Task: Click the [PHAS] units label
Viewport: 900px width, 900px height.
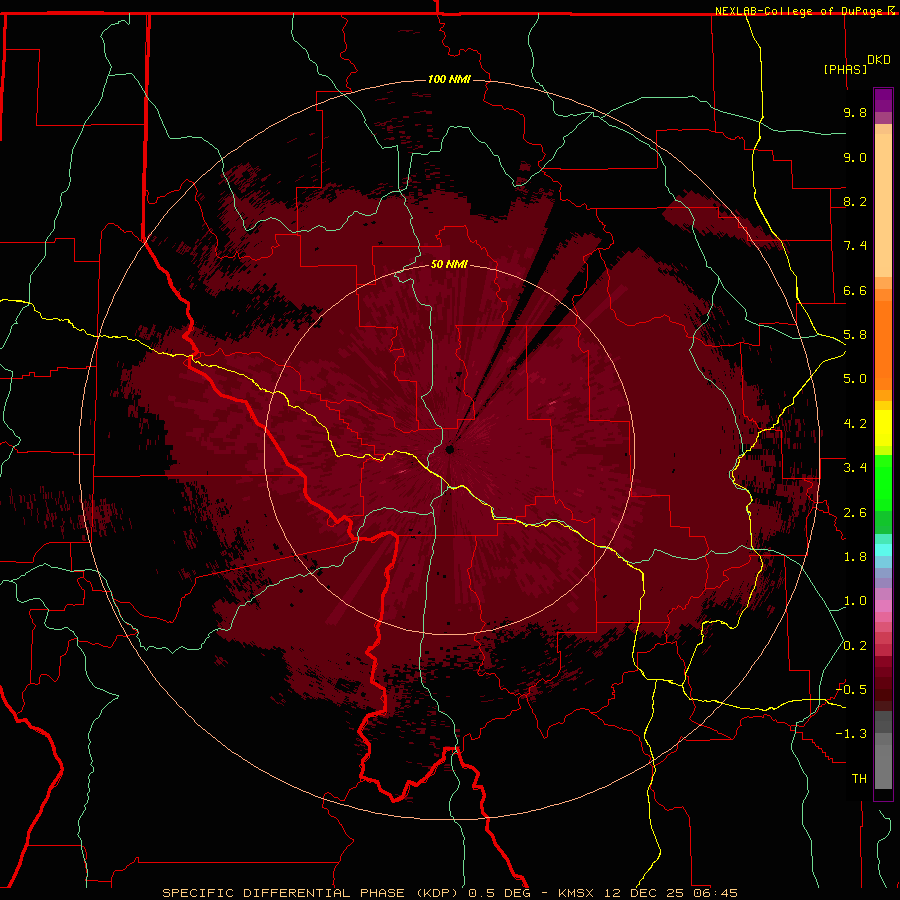Action: (845, 69)
